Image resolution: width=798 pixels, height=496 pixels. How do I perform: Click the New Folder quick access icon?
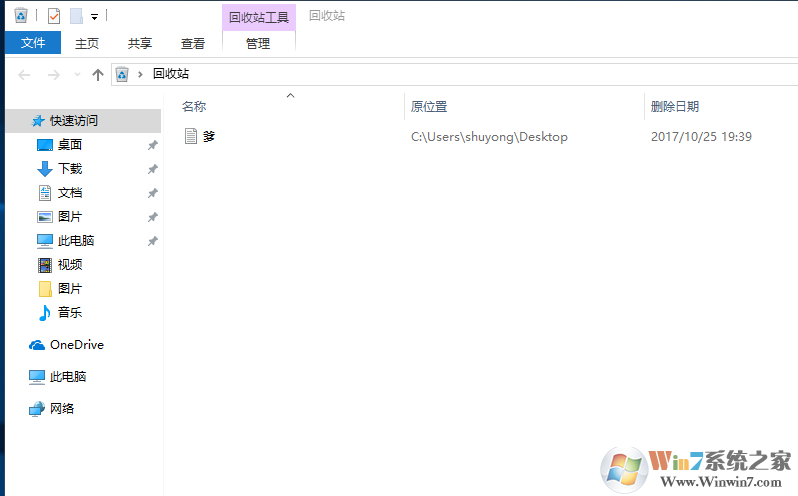pos(76,16)
